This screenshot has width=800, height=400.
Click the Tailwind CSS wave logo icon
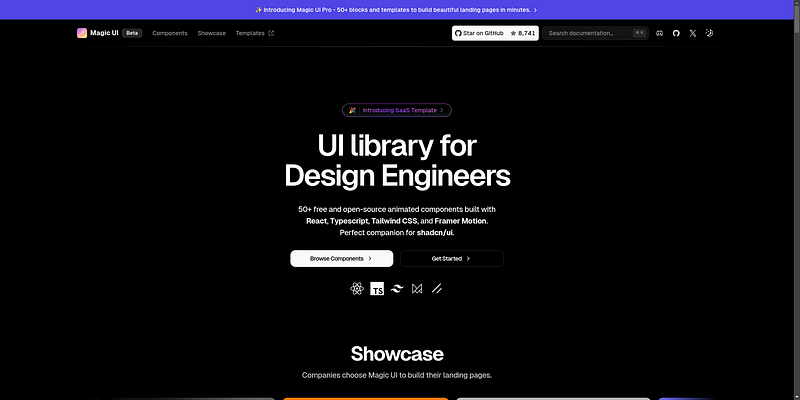397,288
